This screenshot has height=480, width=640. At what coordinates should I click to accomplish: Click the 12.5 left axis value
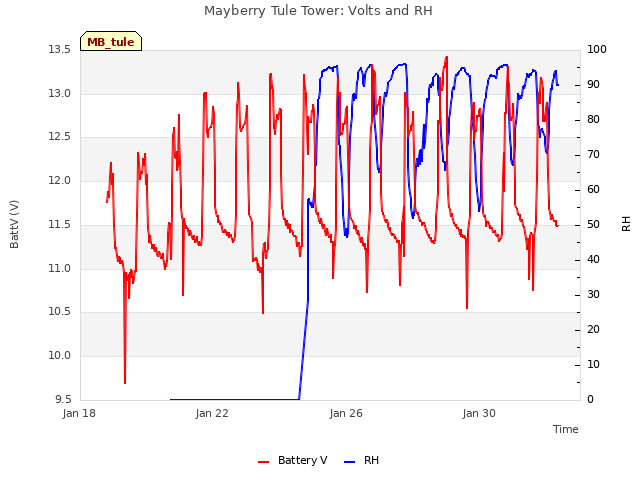(60, 137)
